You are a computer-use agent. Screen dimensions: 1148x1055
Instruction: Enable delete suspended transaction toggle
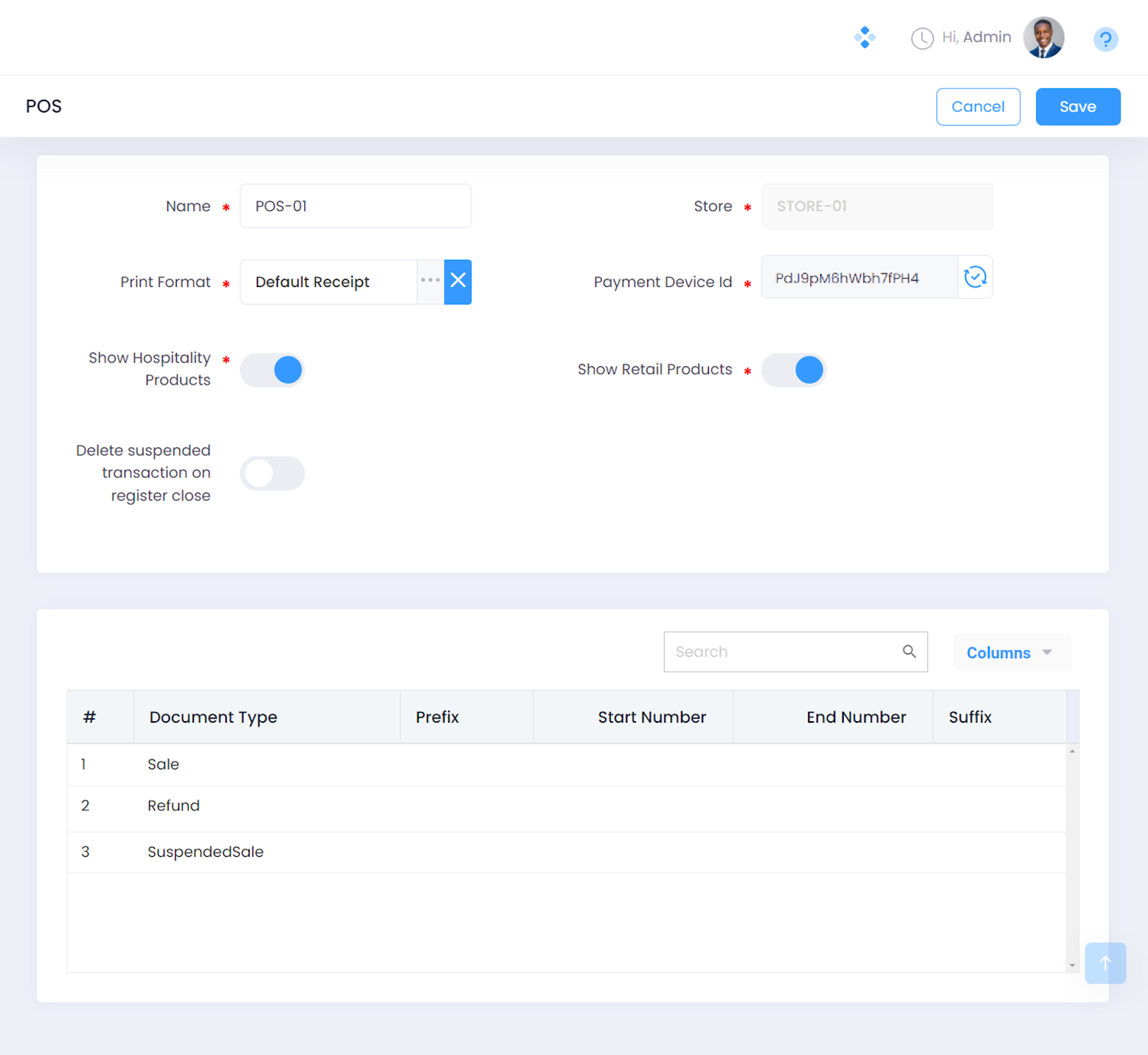pyautogui.click(x=273, y=474)
